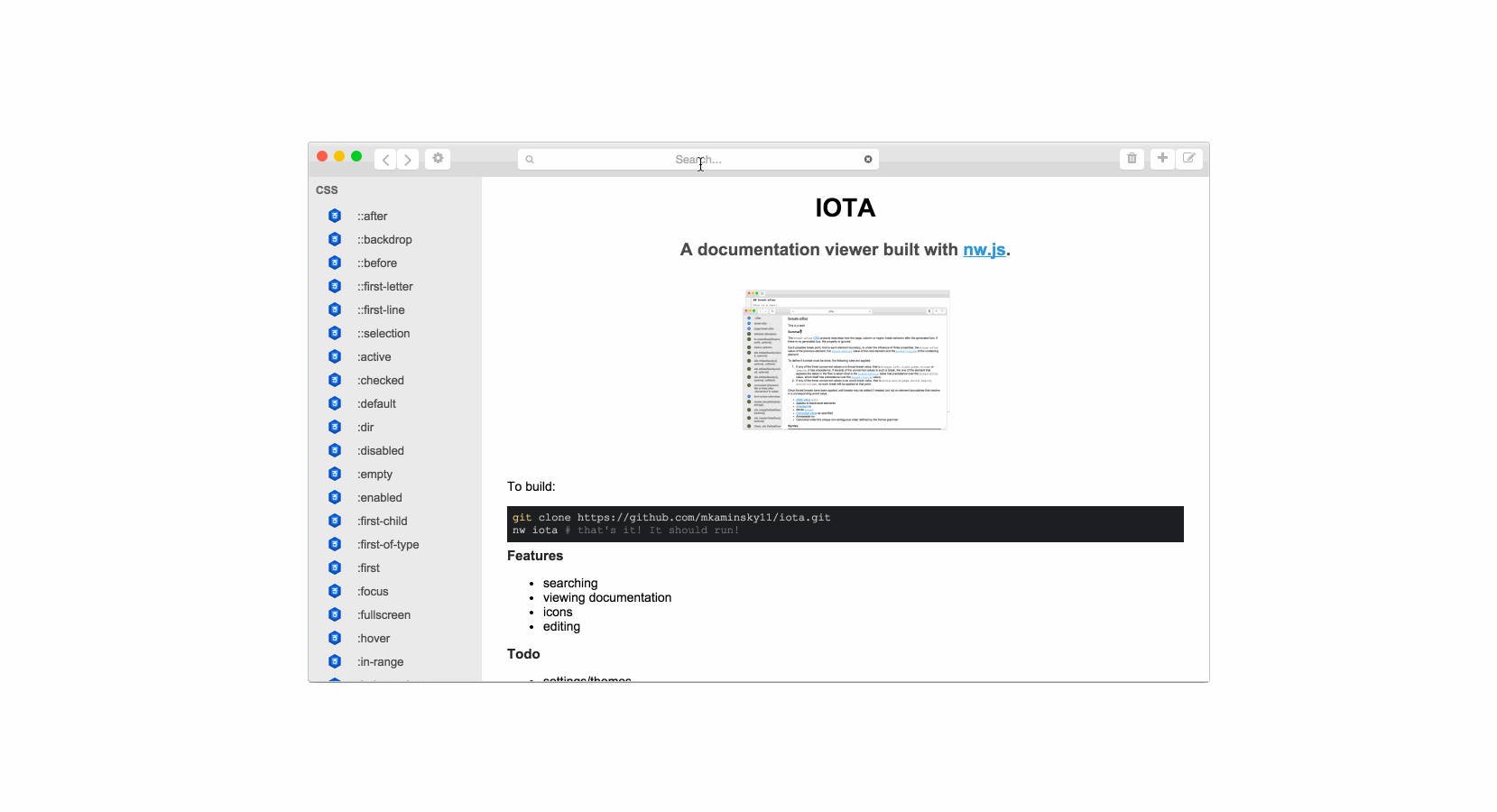The height and width of the screenshot is (812, 1497).
Task: Select :disabled in the sidebar
Action: (380, 451)
